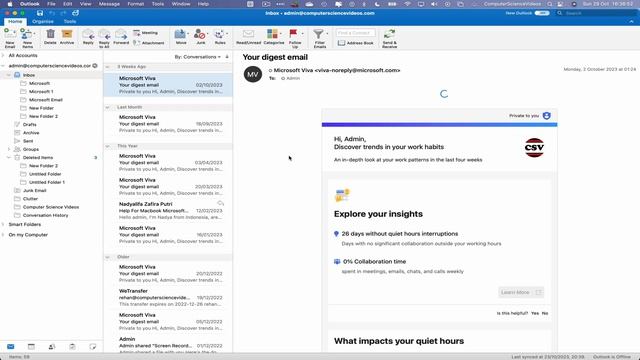
Task: Click Yes for Is this helpful
Action: pos(535,313)
